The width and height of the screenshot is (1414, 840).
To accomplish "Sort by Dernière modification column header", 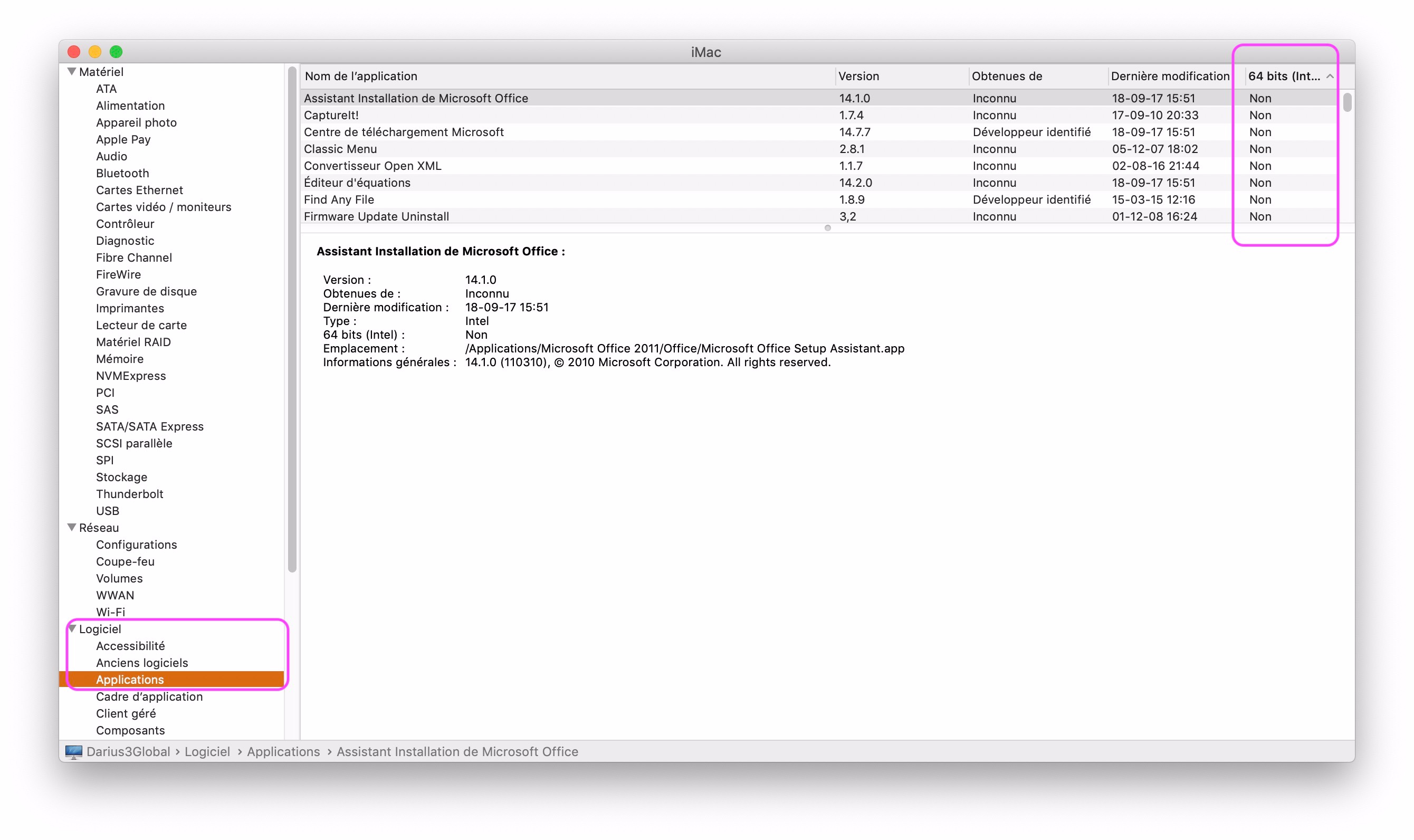I will pos(1170,77).
